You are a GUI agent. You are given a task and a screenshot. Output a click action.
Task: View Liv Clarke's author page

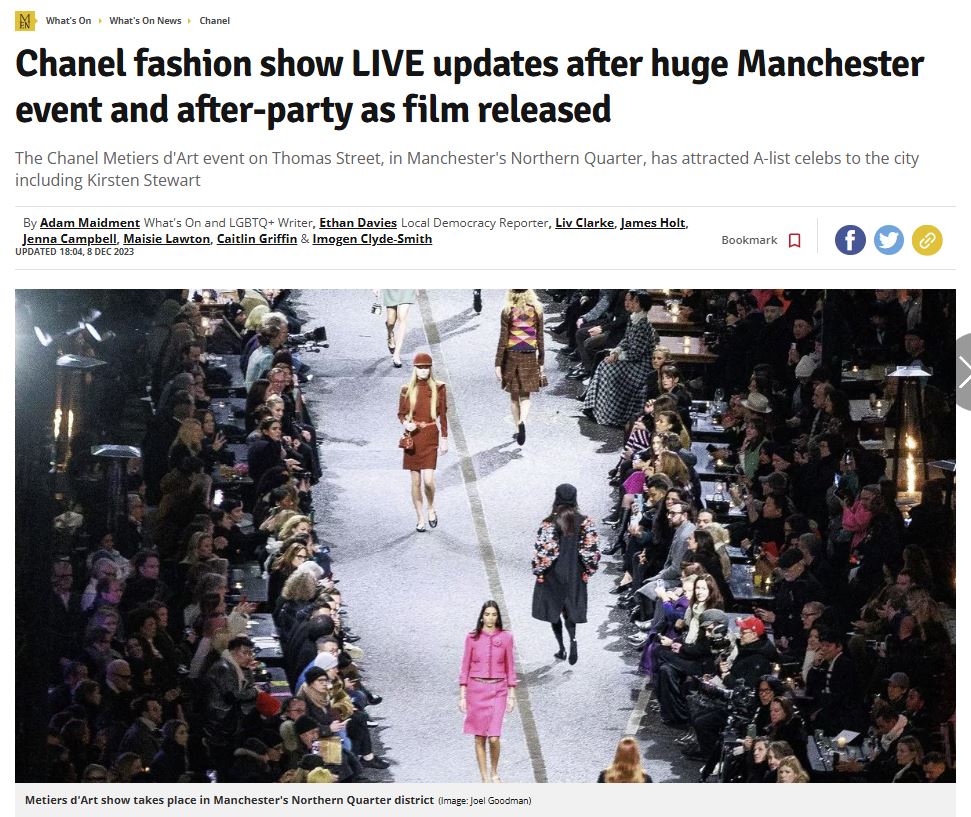point(585,222)
